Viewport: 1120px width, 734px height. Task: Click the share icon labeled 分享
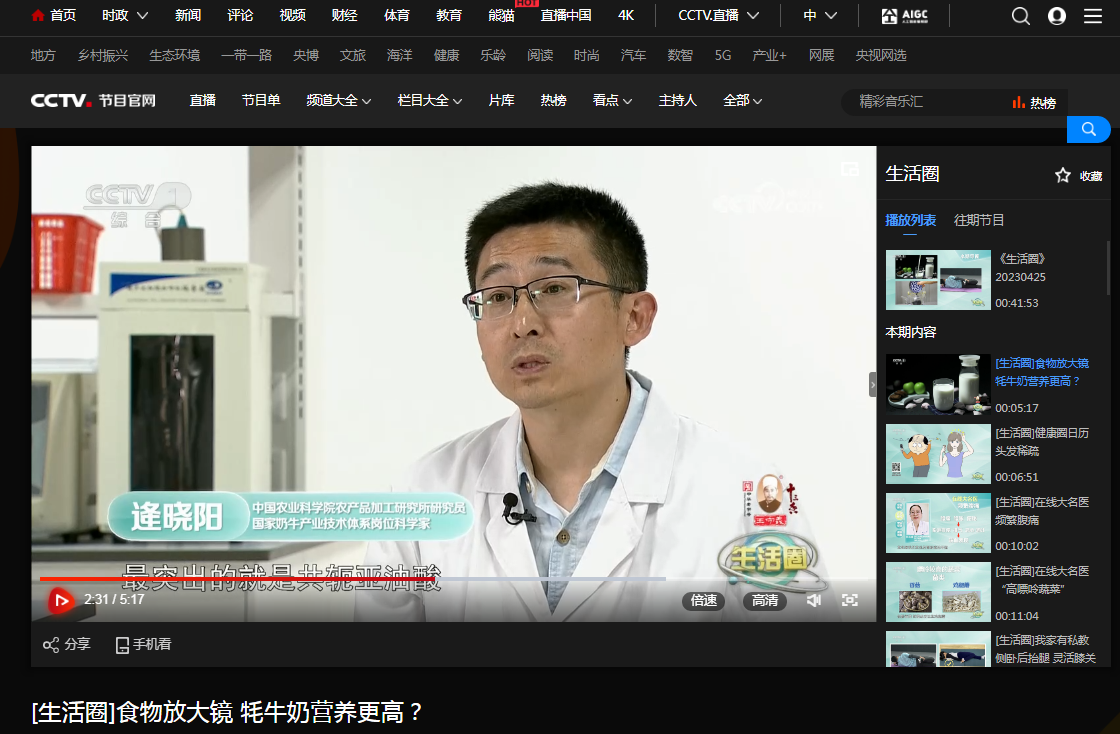coord(51,645)
